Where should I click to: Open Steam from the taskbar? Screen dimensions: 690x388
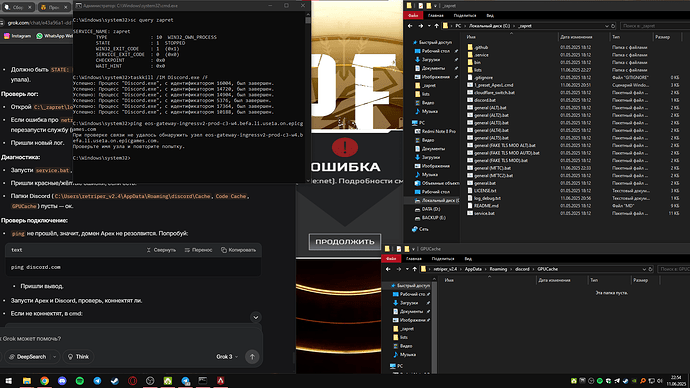(115, 381)
